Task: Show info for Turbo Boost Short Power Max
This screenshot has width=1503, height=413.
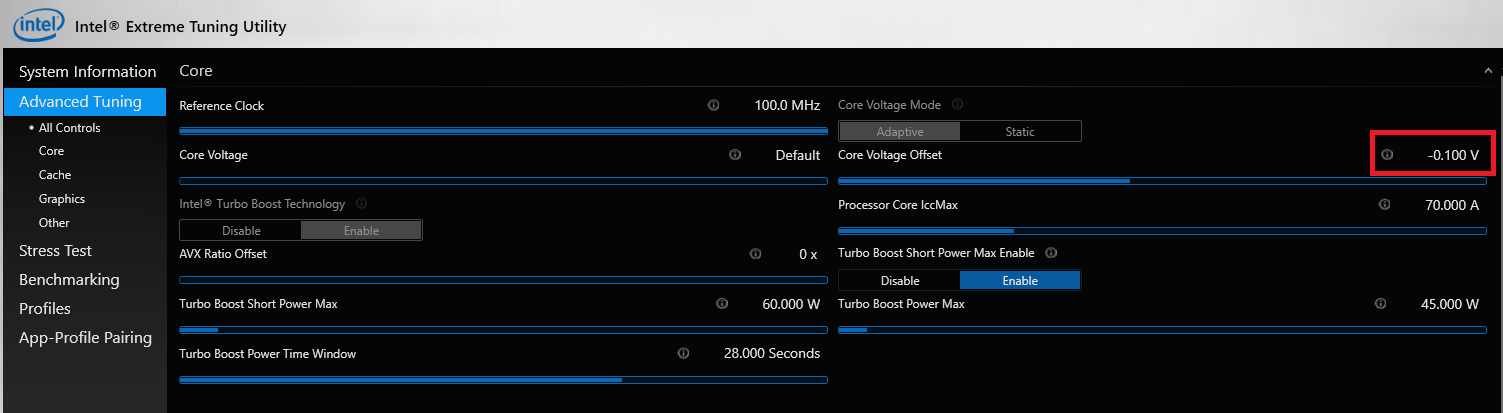Action: pos(721,303)
